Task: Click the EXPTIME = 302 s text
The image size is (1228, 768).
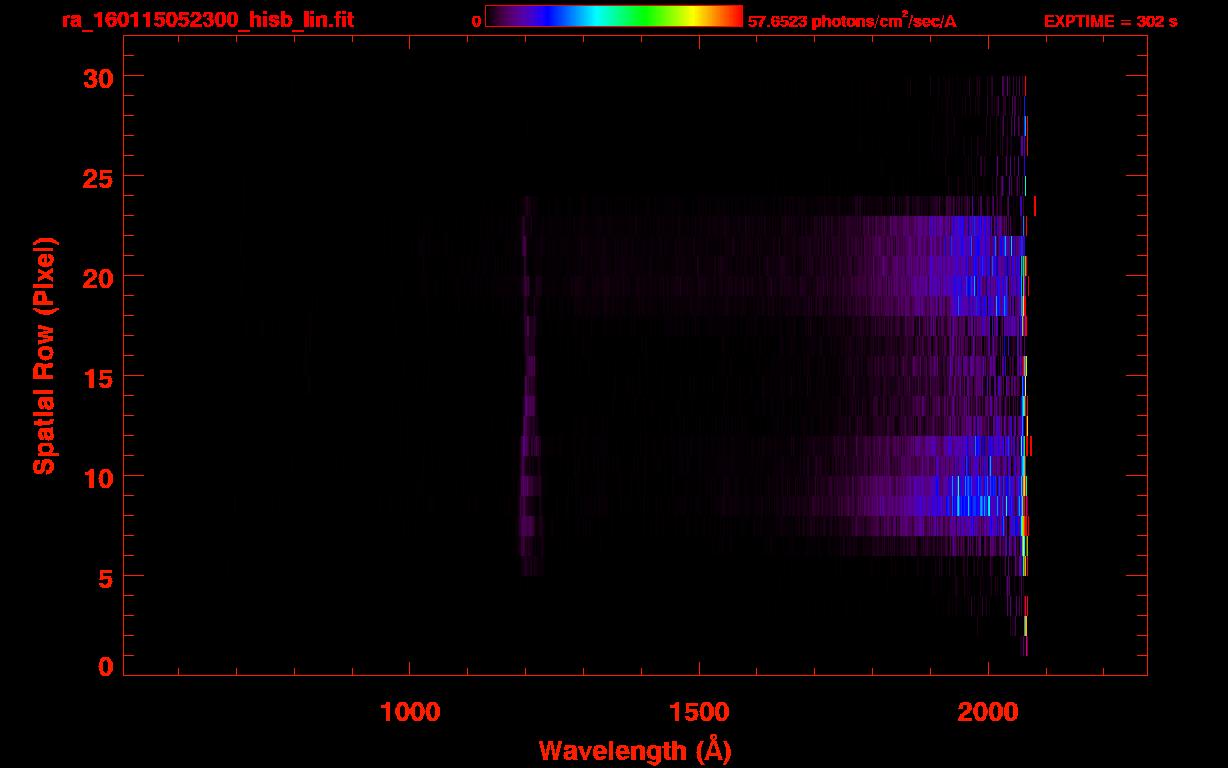Action: [x=1110, y=21]
